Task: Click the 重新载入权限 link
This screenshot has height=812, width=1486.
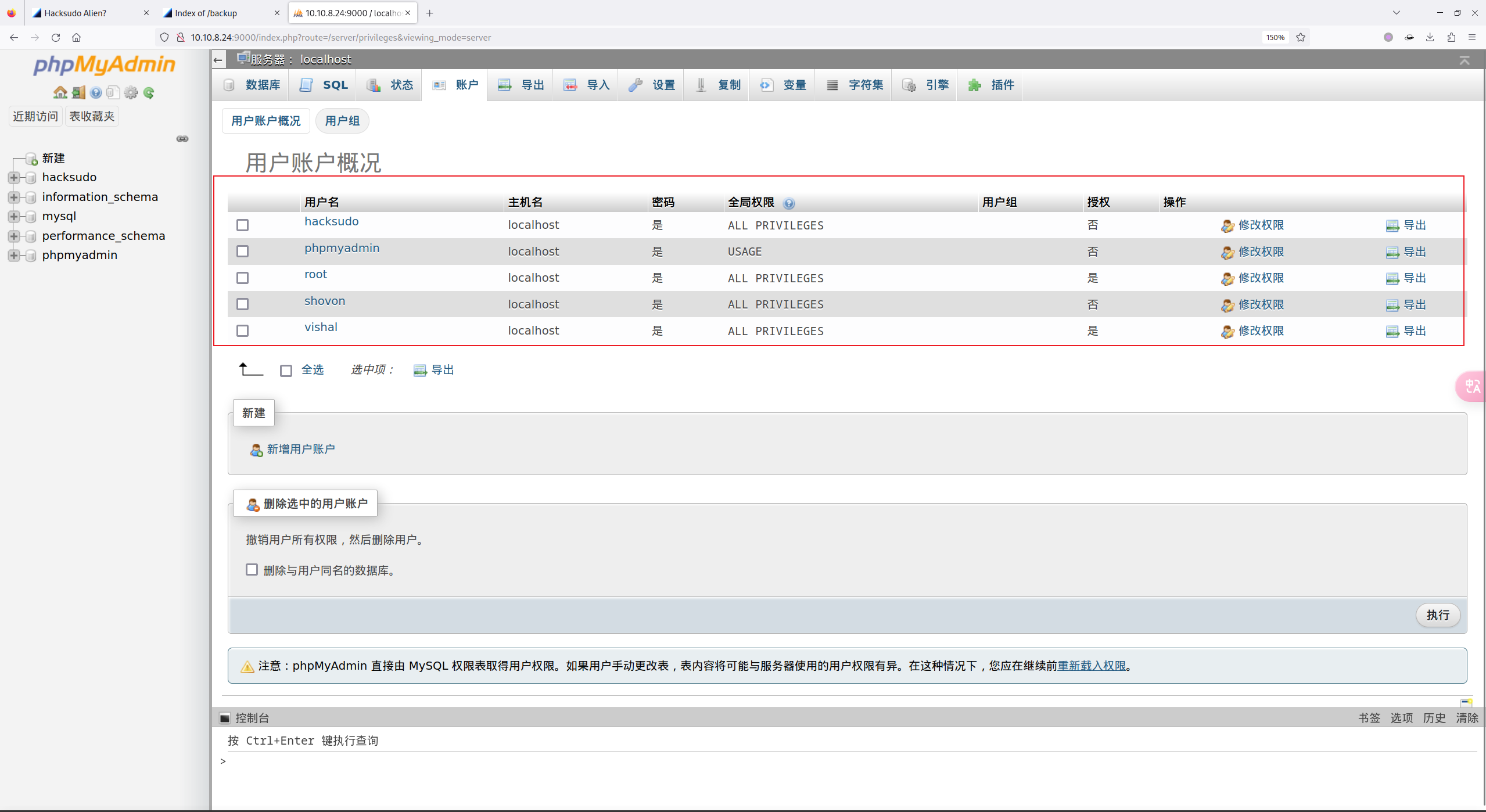Action: (x=1092, y=666)
